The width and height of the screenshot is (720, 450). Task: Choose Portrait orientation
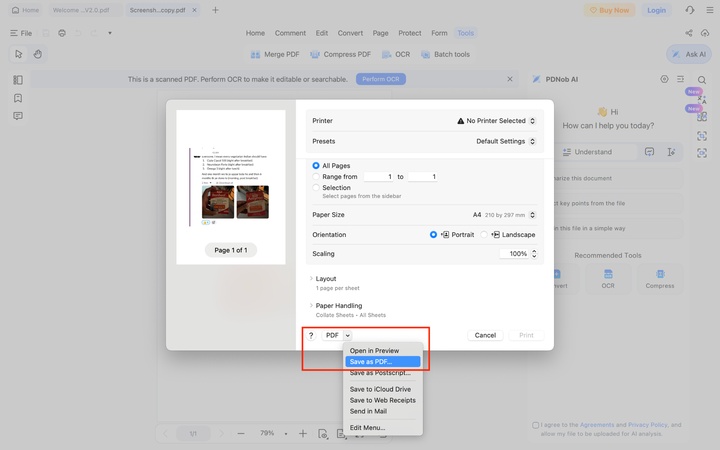click(x=433, y=235)
